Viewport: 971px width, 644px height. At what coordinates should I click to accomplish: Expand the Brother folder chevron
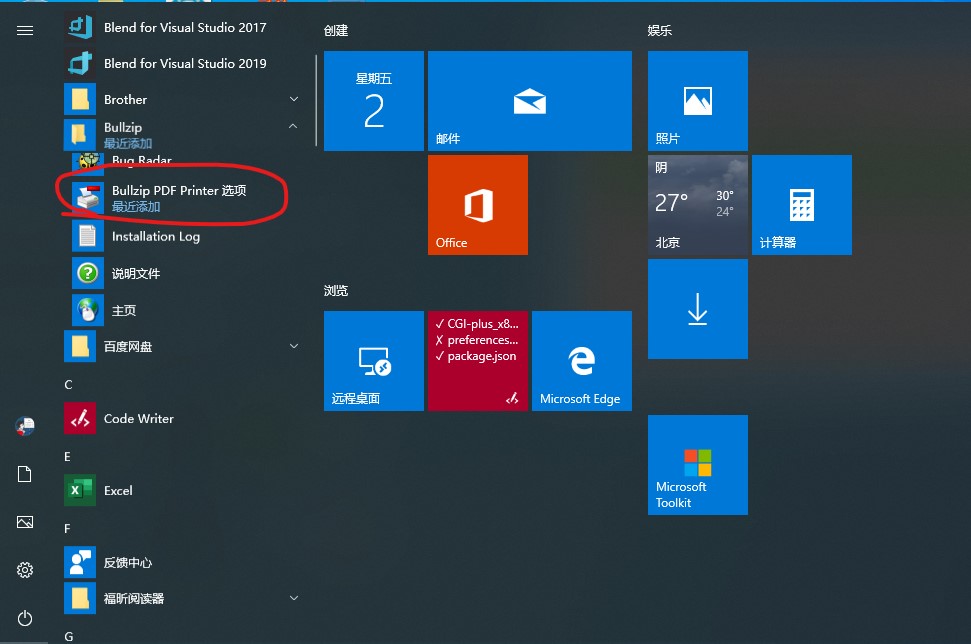click(x=294, y=99)
